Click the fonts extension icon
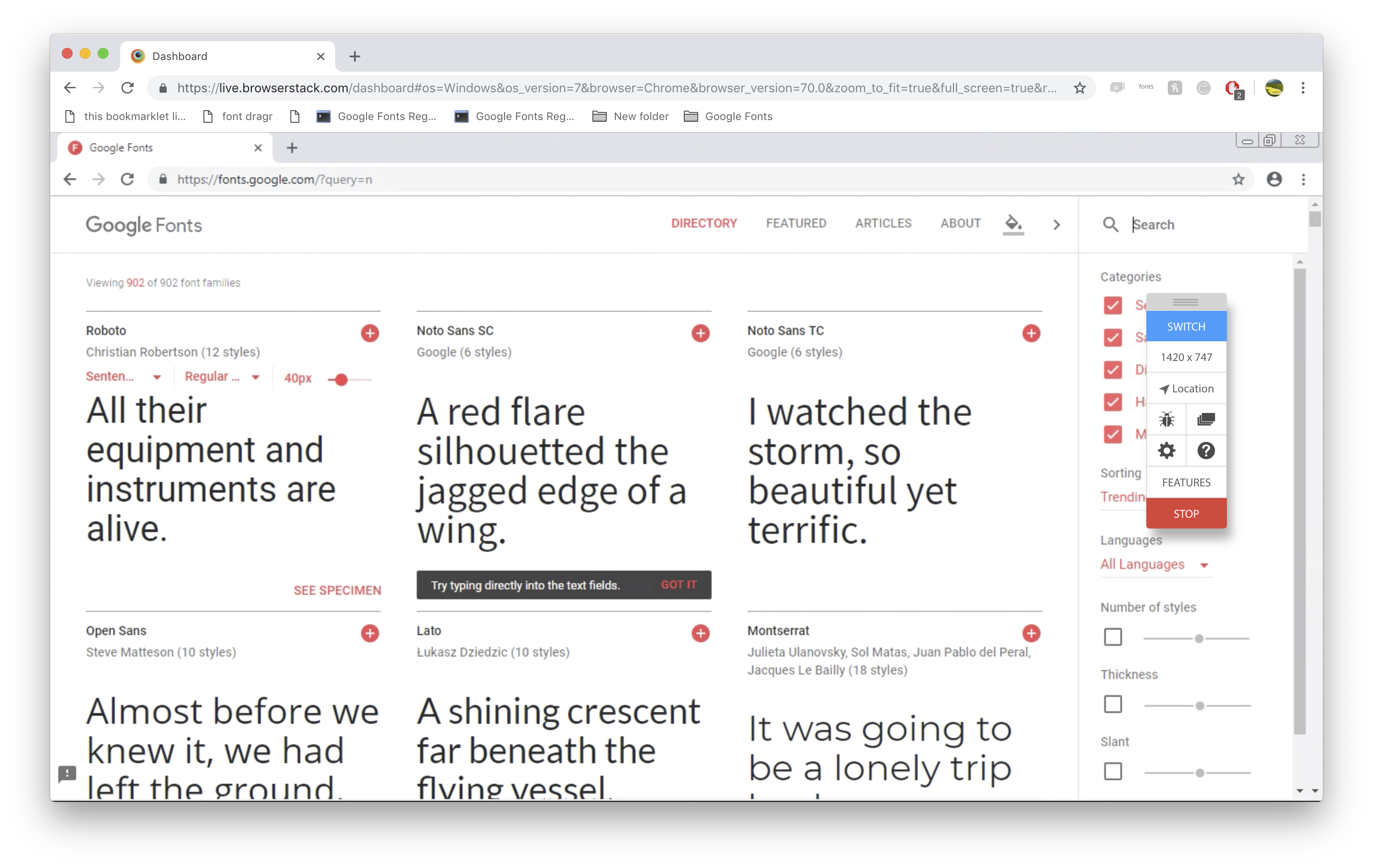Screen dimensions: 1373x868 pyautogui.click(x=1146, y=86)
